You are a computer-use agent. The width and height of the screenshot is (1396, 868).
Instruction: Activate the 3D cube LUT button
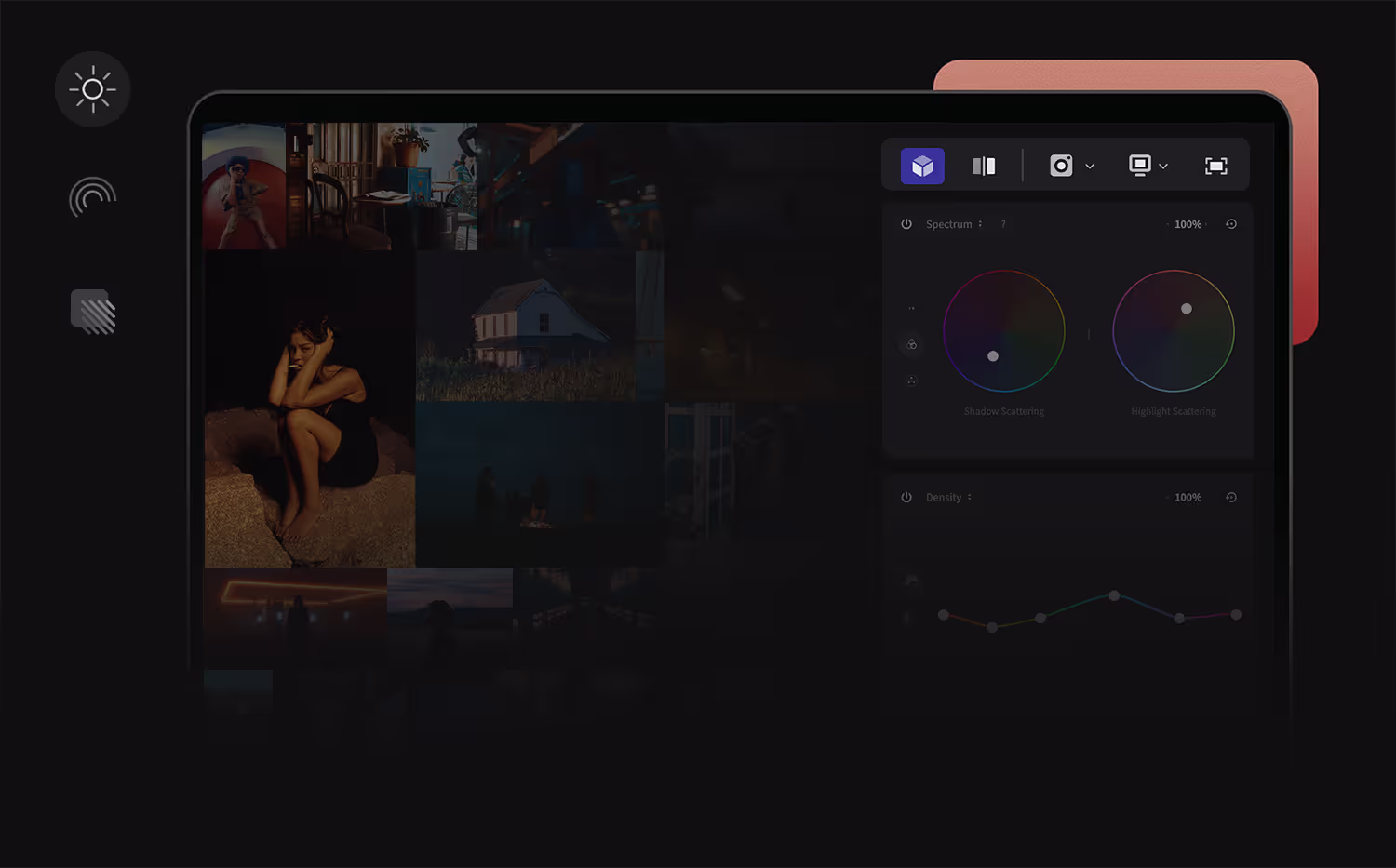(x=922, y=166)
